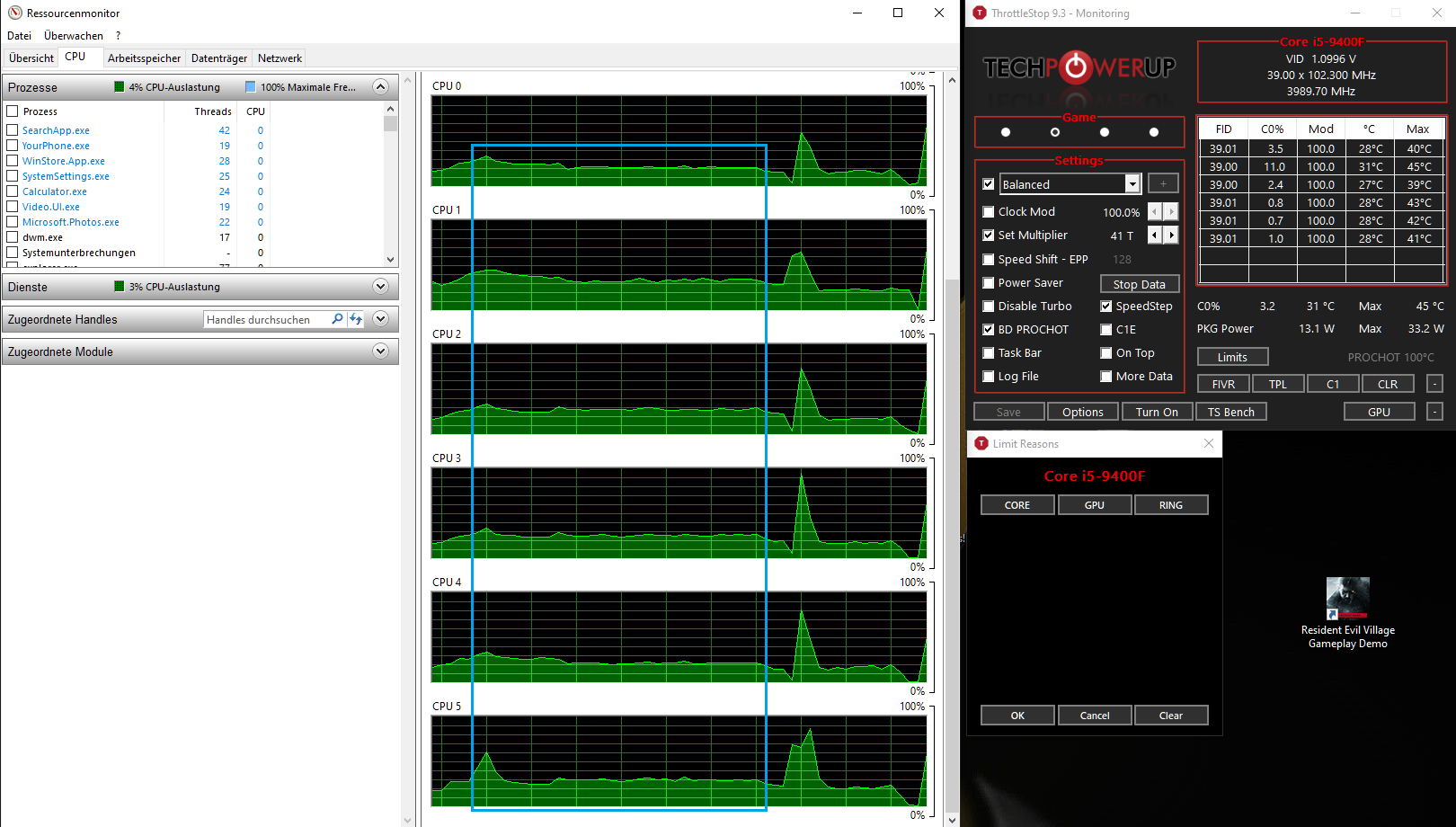This screenshot has width=1456, height=827.
Task: Open the FIVR settings
Action: [x=1223, y=384]
